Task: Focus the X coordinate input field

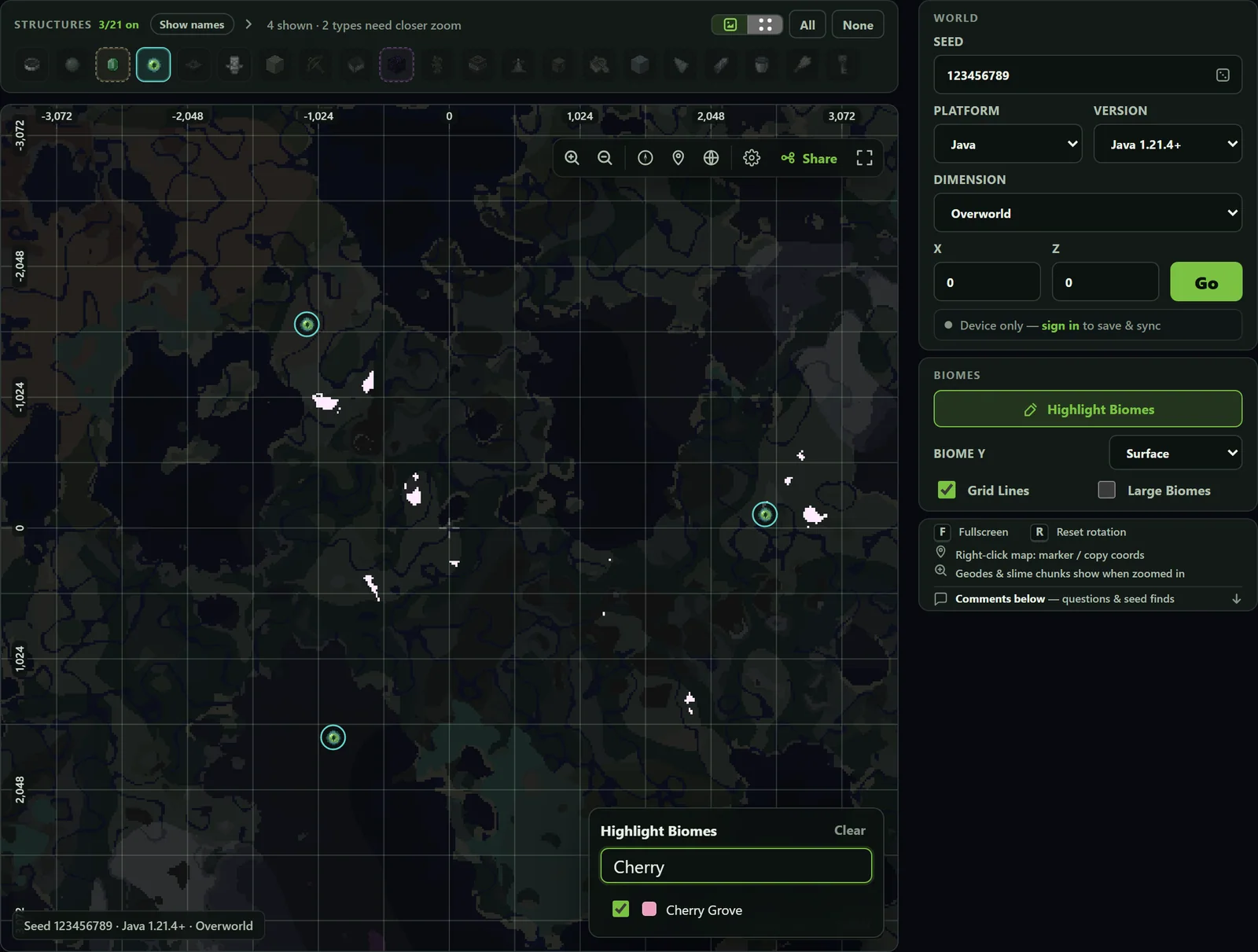Action: 987,281
